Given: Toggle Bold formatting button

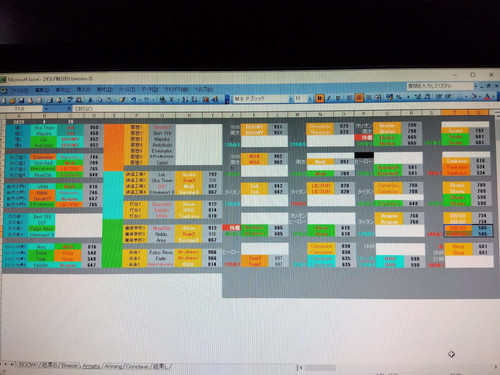Looking at the screenshot, I should click(x=320, y=98).
